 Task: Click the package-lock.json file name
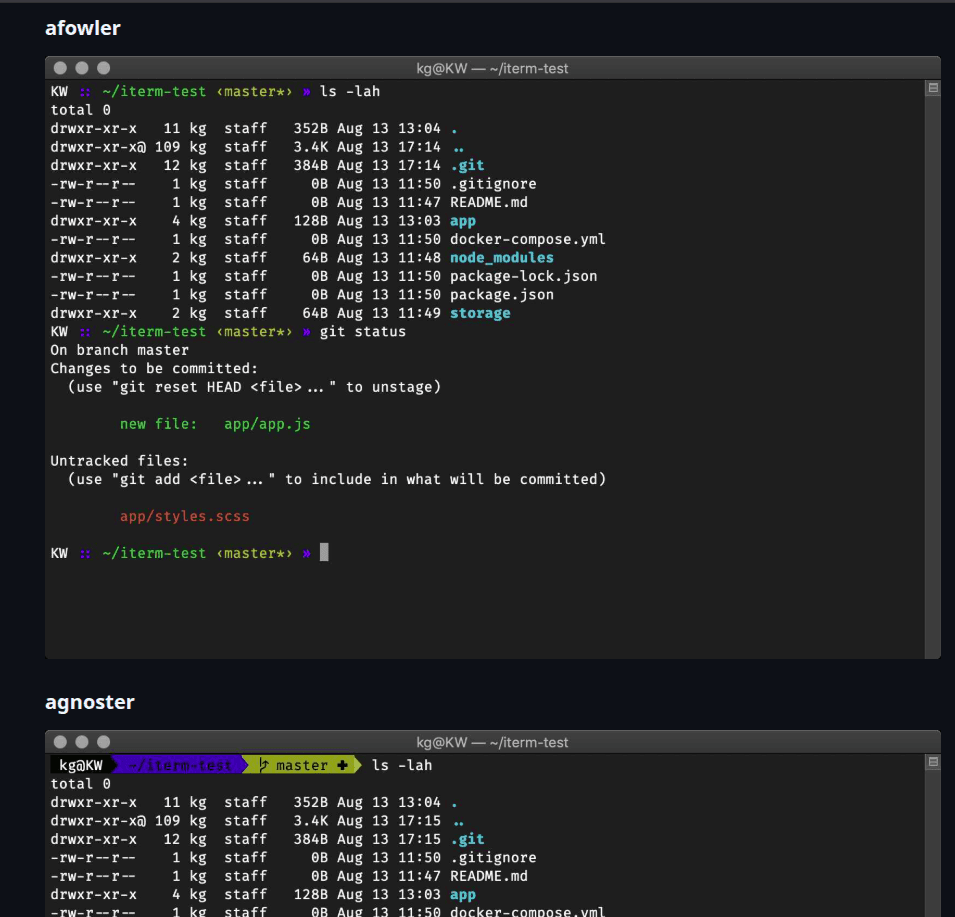[x=510, y=276]
